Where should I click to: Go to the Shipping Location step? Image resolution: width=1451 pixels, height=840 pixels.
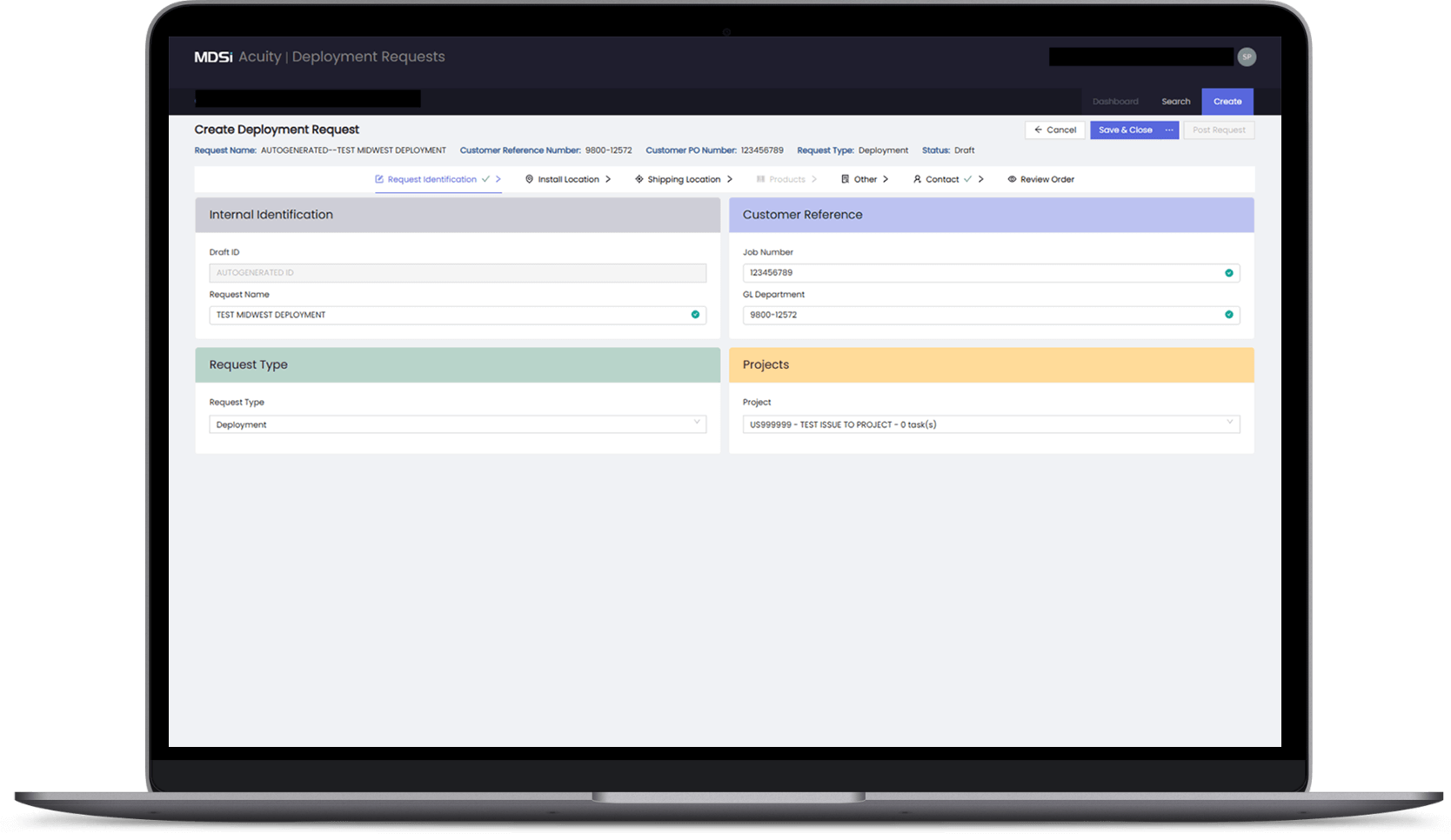[684, 179]
